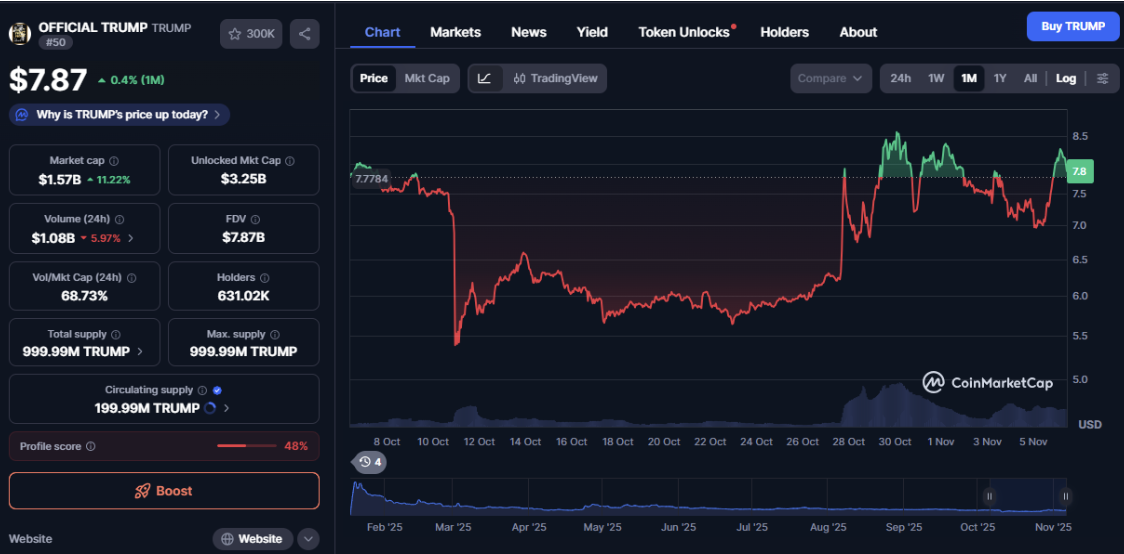Grab the left range handle on timeline
The height and width of the screenshot is (554, 1124).
[x=989, y=496]
